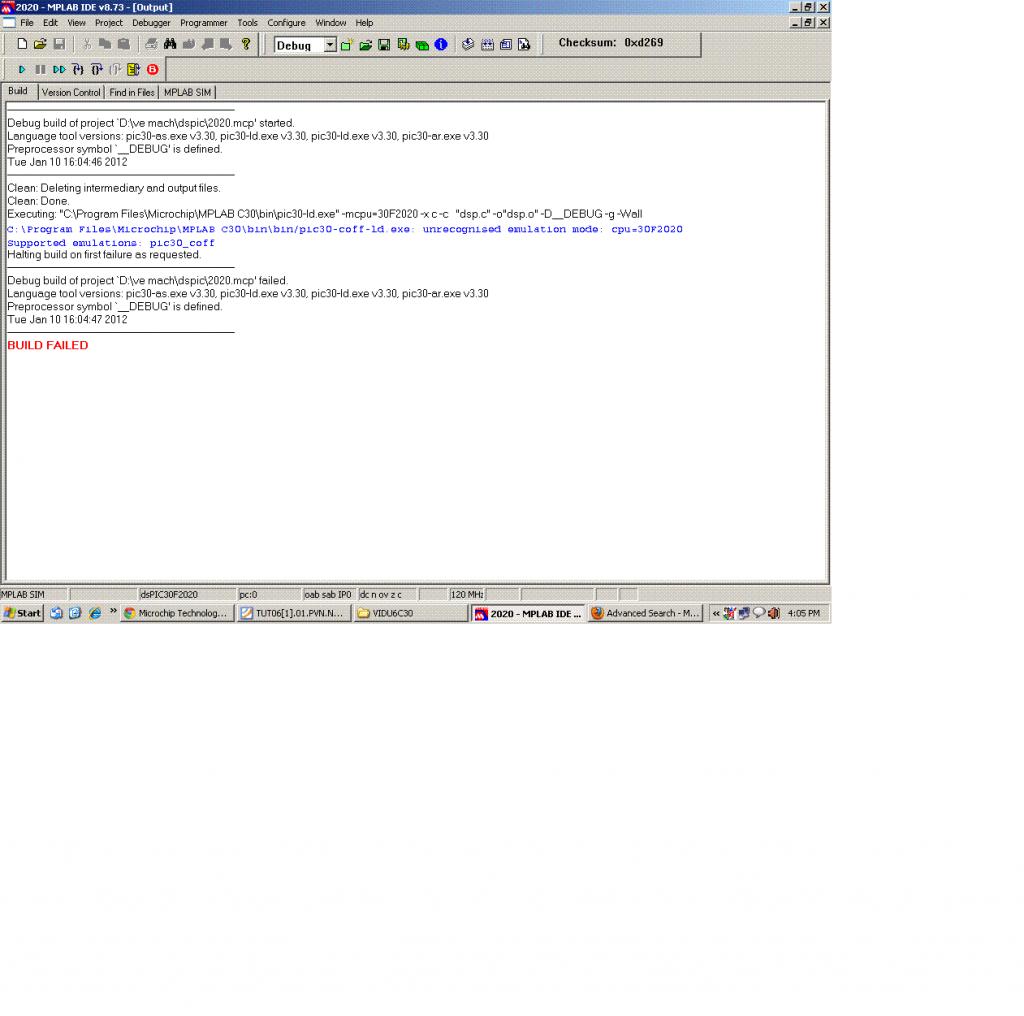1024x1016 pixels.
Task: Click the Export Hex icon right of Build All
Action: [506, 44]
